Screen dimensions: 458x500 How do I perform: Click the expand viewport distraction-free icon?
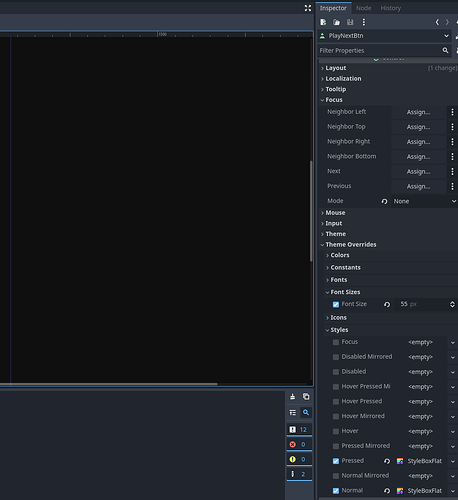click(x=308, y=8)
